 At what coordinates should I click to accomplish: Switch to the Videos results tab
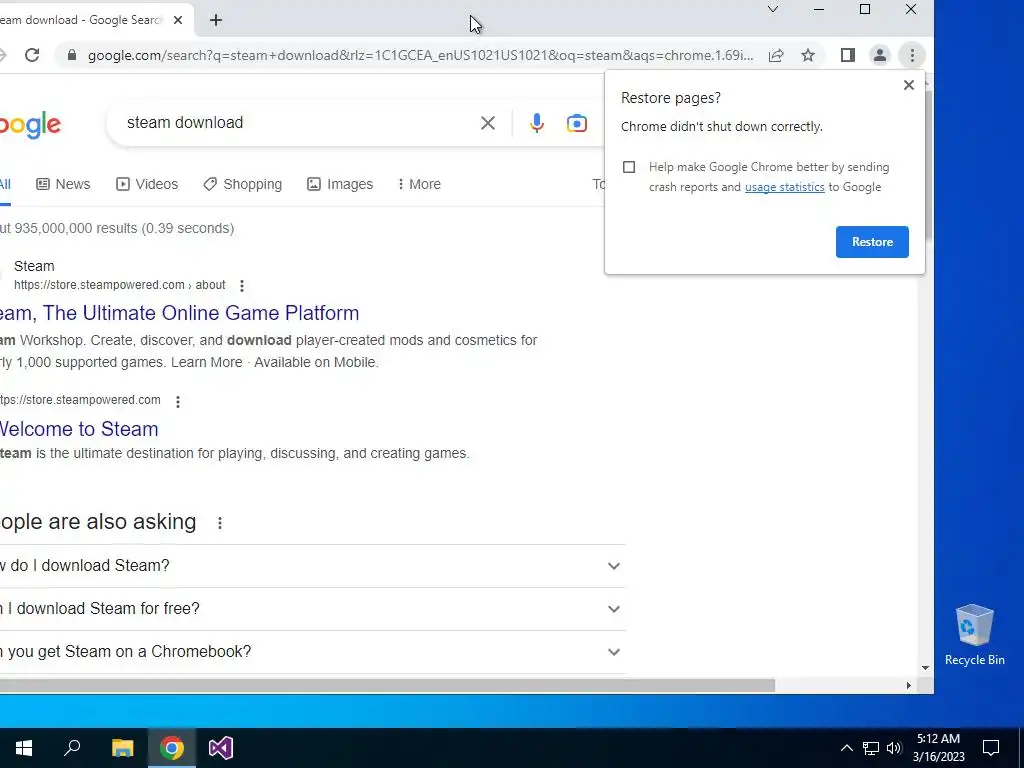coord(147,184)
